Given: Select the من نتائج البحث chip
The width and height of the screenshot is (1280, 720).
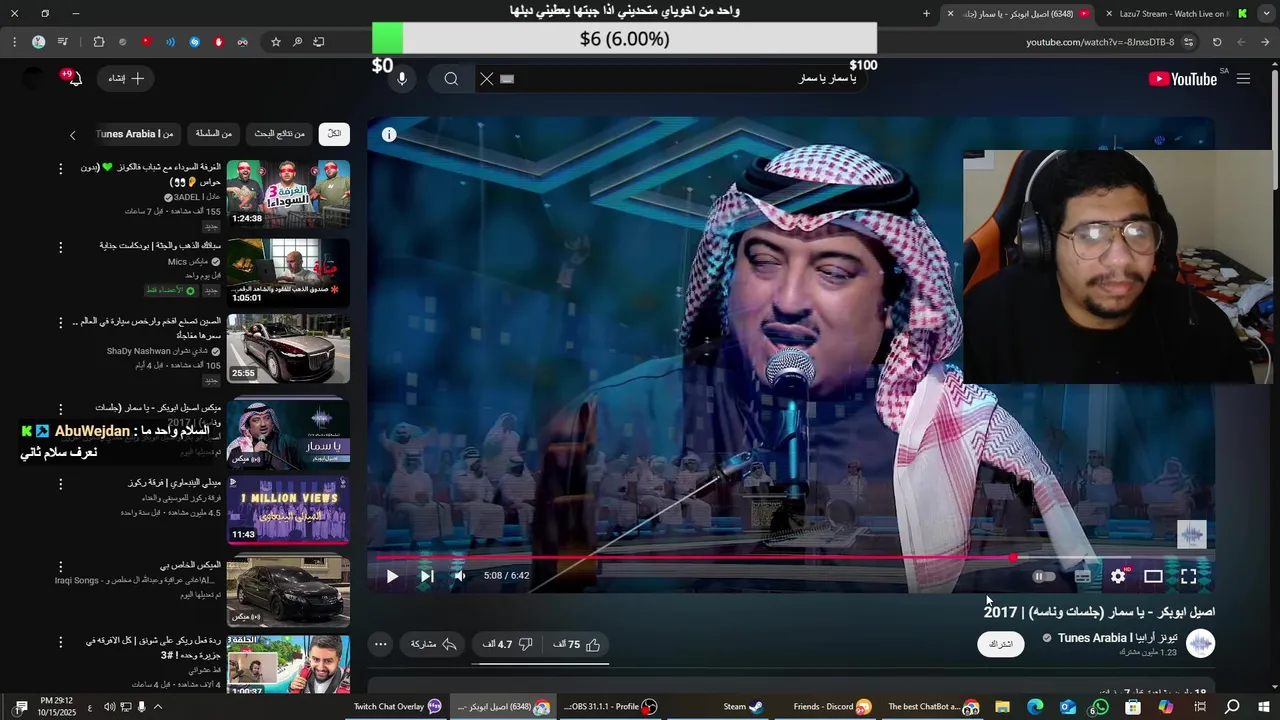Looking at the screenshot, I should pos(280,134).
